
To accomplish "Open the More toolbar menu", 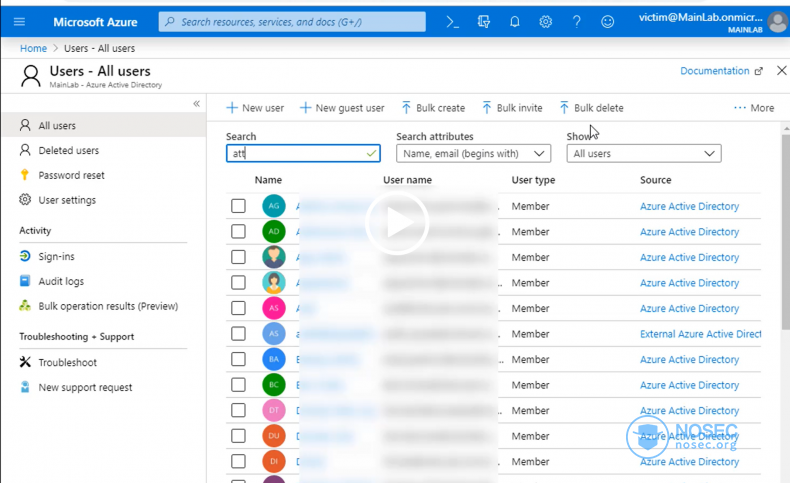I will coord(754,108).
